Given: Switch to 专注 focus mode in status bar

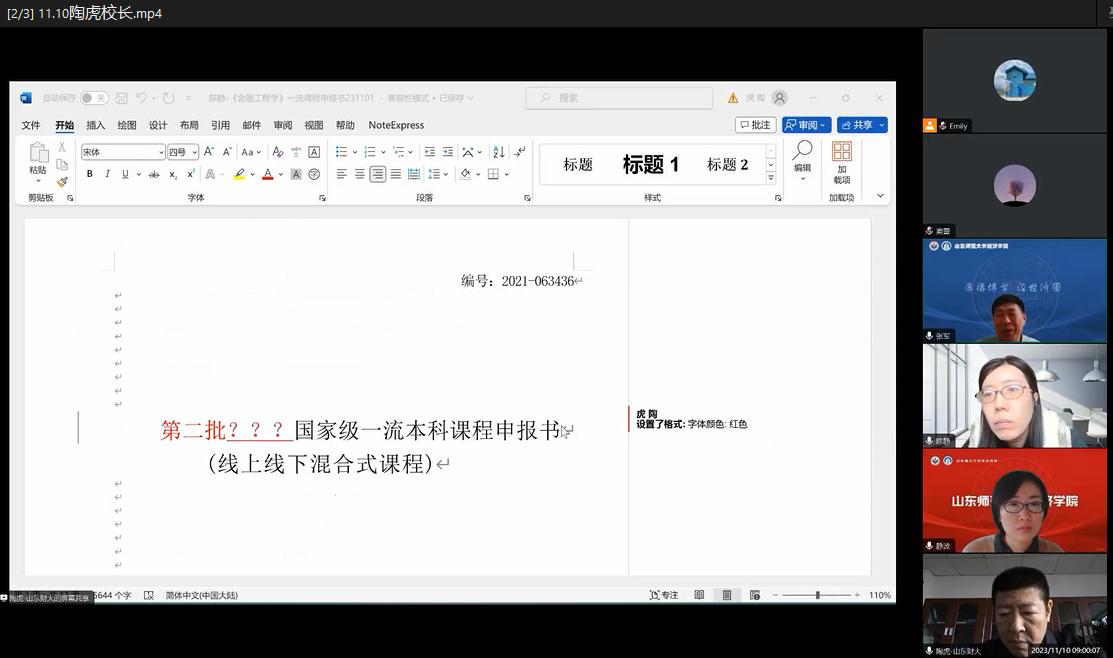Looking at the screenshot, I should coord(664,595).
